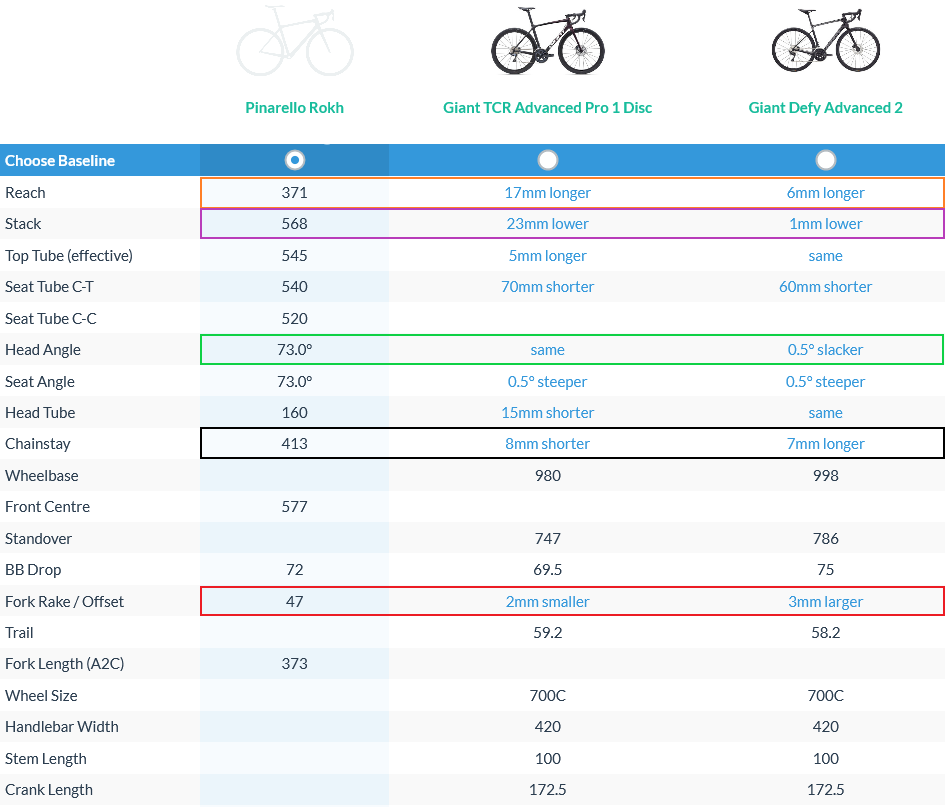Open the Pinarello Rokh link

pyautogui.click(x=294, y=107)
